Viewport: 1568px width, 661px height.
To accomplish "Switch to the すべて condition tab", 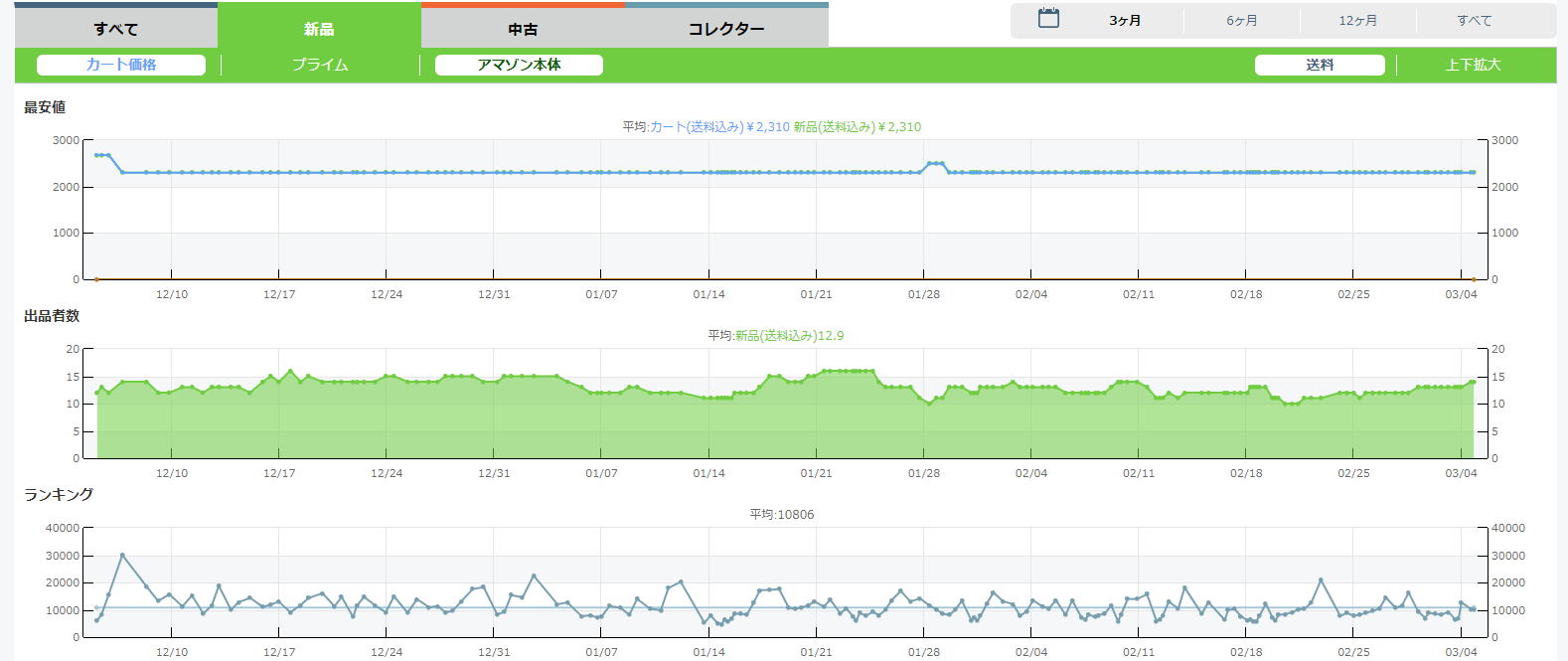I will tap(116, 29).
